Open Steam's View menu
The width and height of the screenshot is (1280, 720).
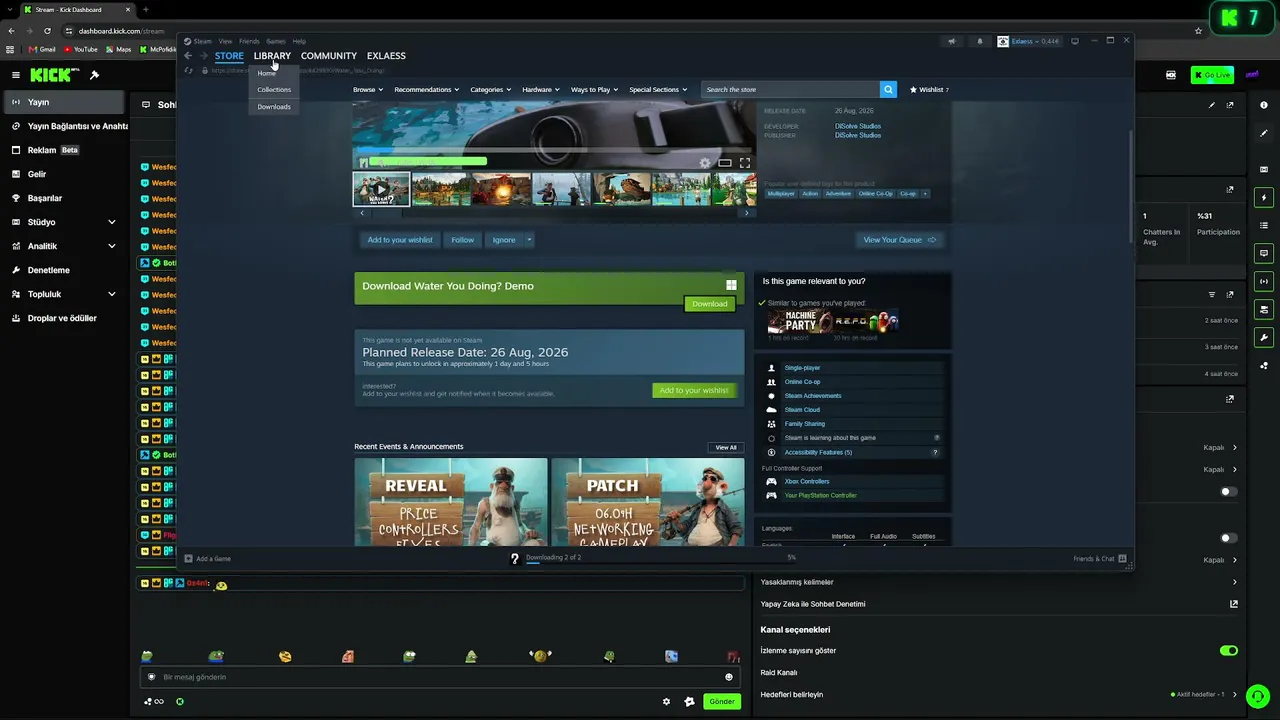click(x=225, y=41)
